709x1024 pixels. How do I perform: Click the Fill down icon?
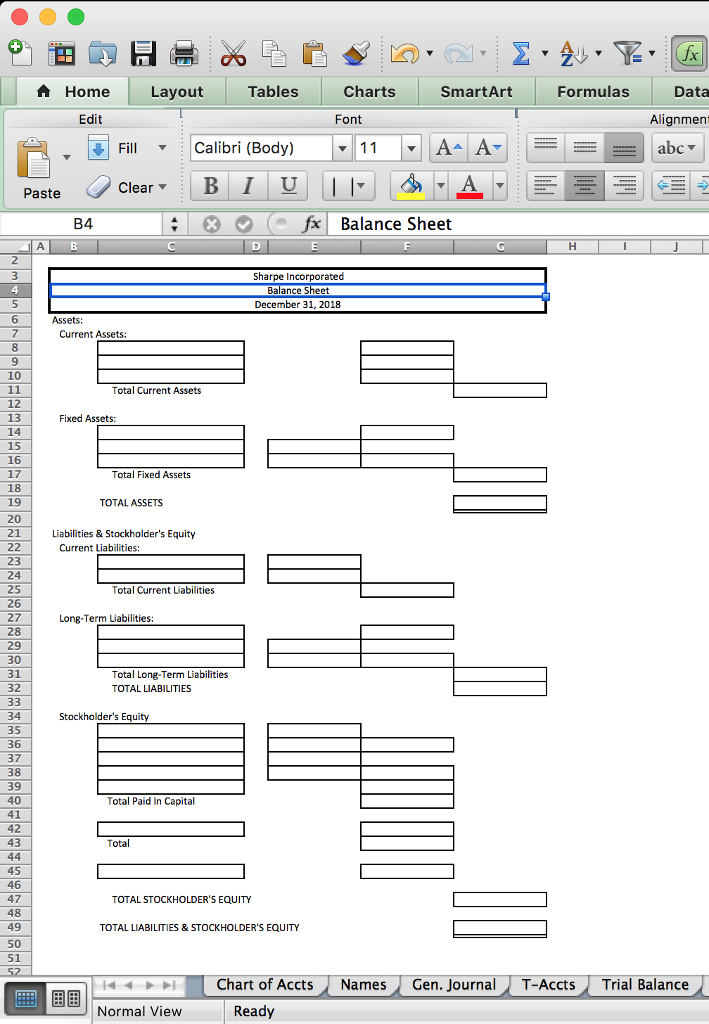point(98,148)
